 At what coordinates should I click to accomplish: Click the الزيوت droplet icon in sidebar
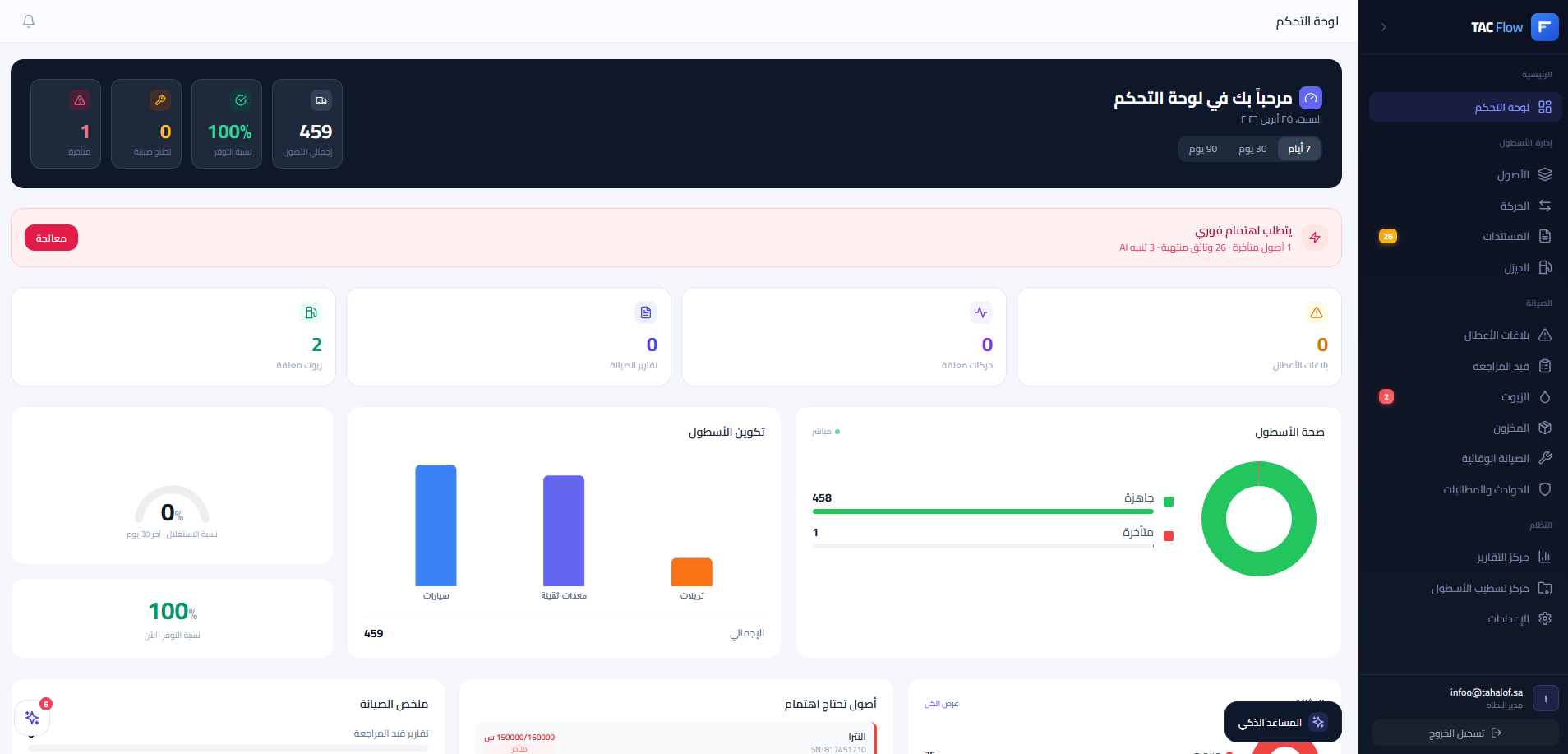[1545, 397]
